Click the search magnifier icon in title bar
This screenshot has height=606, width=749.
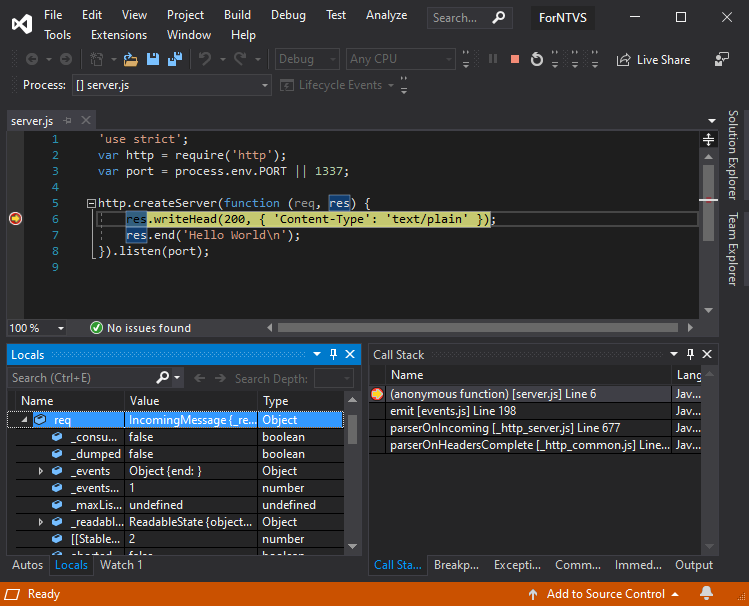click(499, 18)
